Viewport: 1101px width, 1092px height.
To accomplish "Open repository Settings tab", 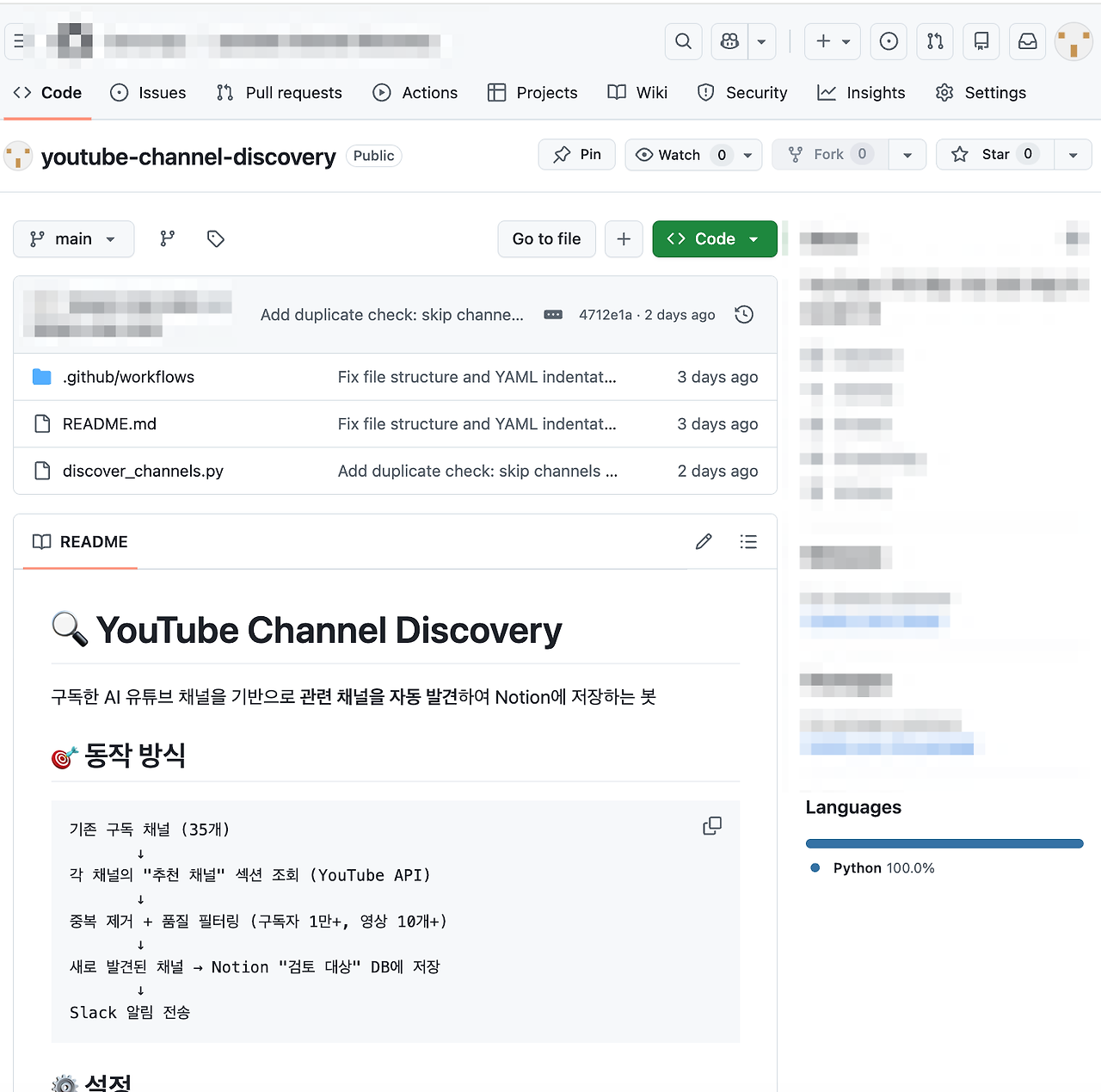I will pos(981,93).
